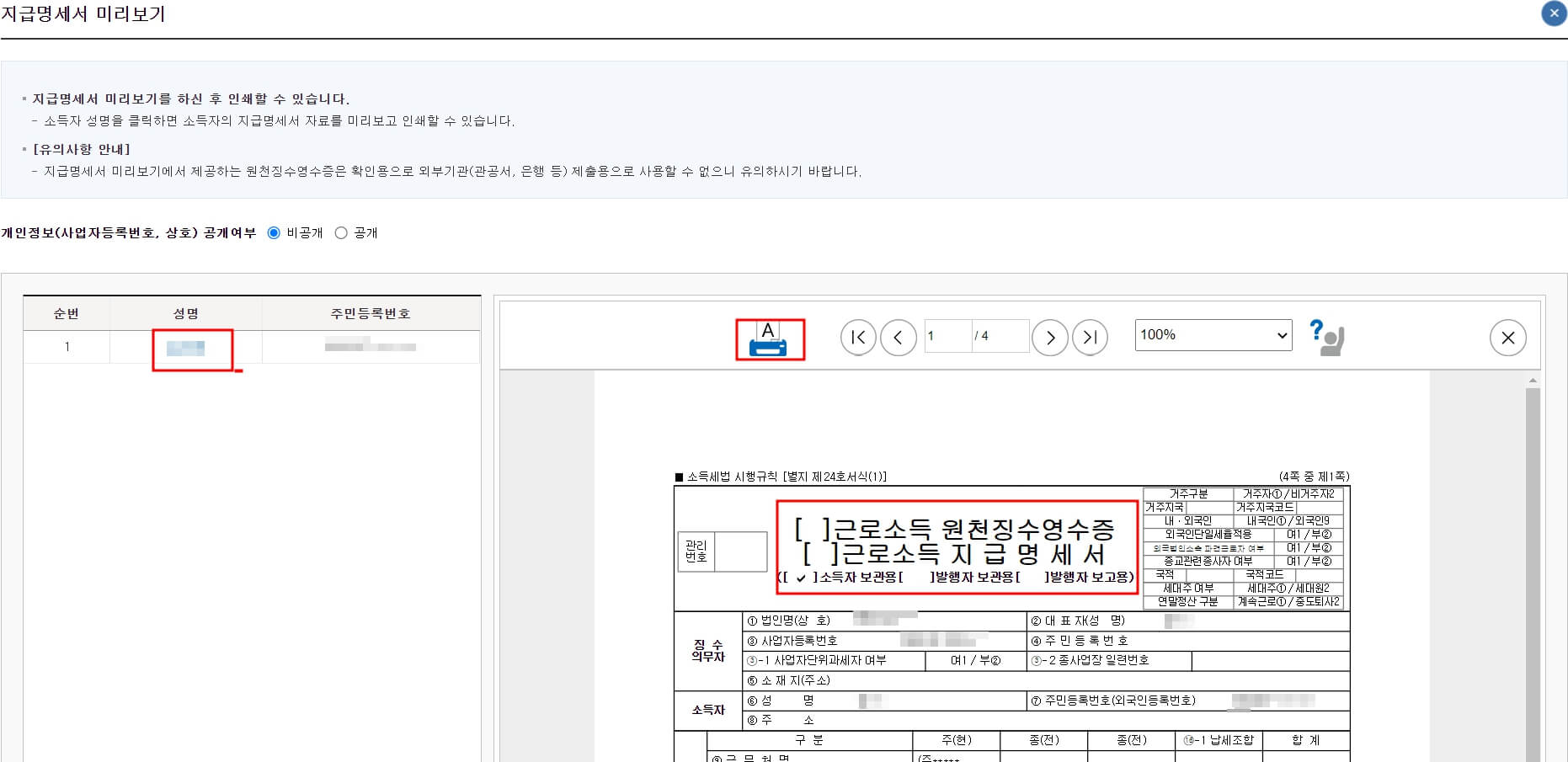This screenshot has height=762, width=1568.
Task: Jump to the first page
Action: (x=858, y=338)
